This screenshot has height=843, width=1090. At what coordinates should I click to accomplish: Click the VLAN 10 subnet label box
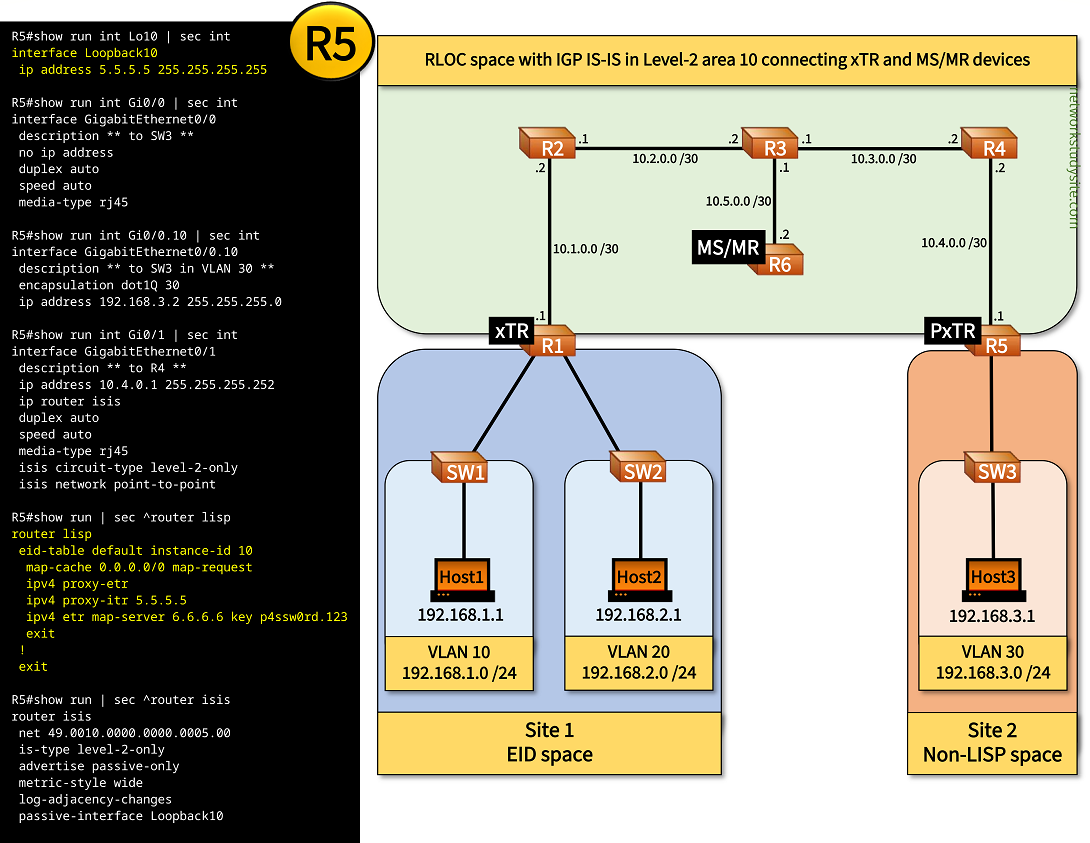click(459, 663)
